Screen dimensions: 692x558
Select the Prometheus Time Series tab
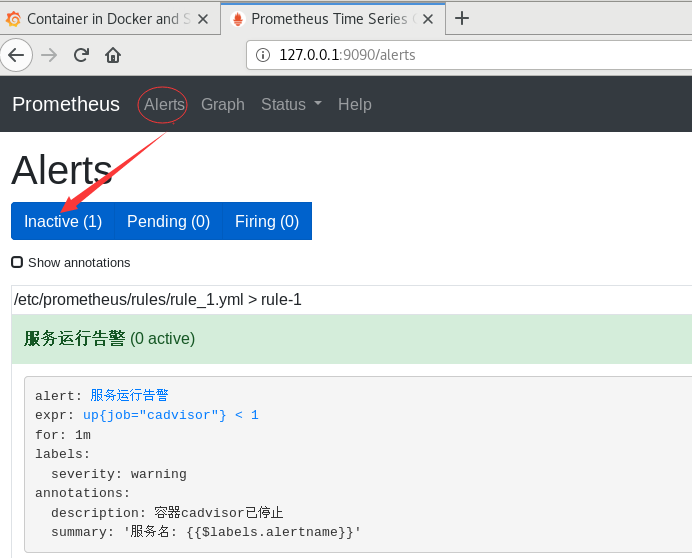(x=333, y=19)
